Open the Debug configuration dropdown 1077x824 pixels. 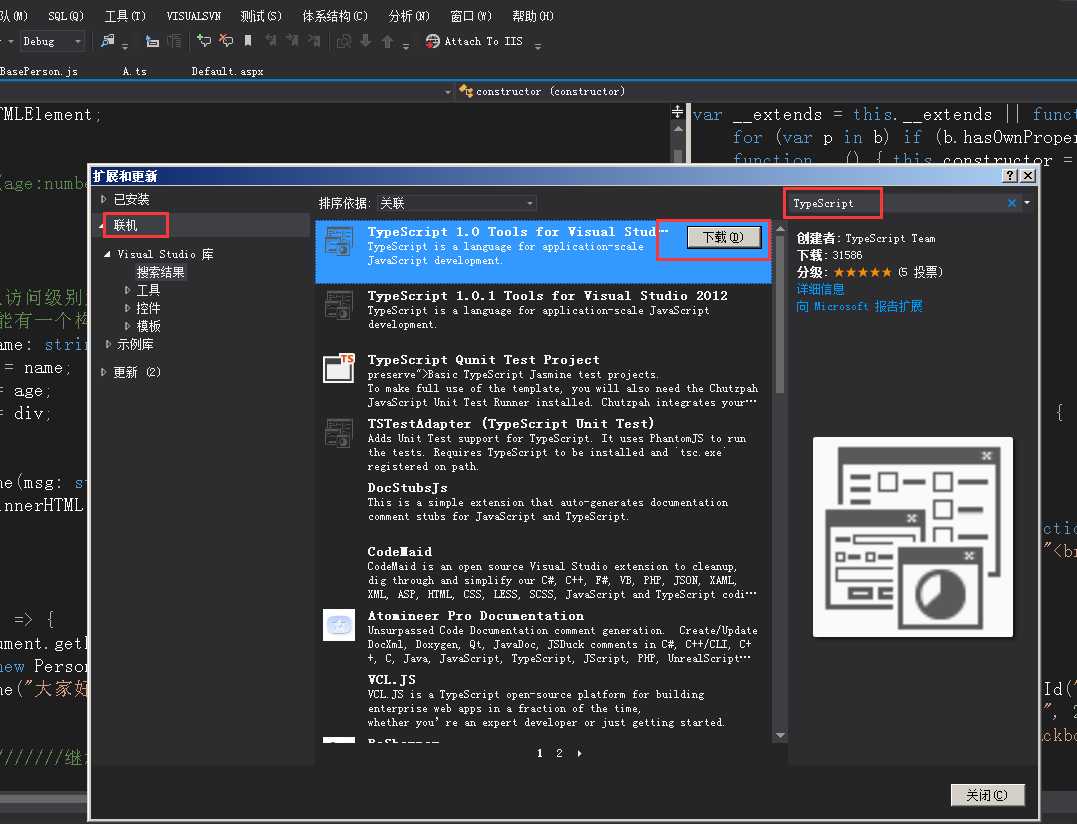tap(51, 41)
